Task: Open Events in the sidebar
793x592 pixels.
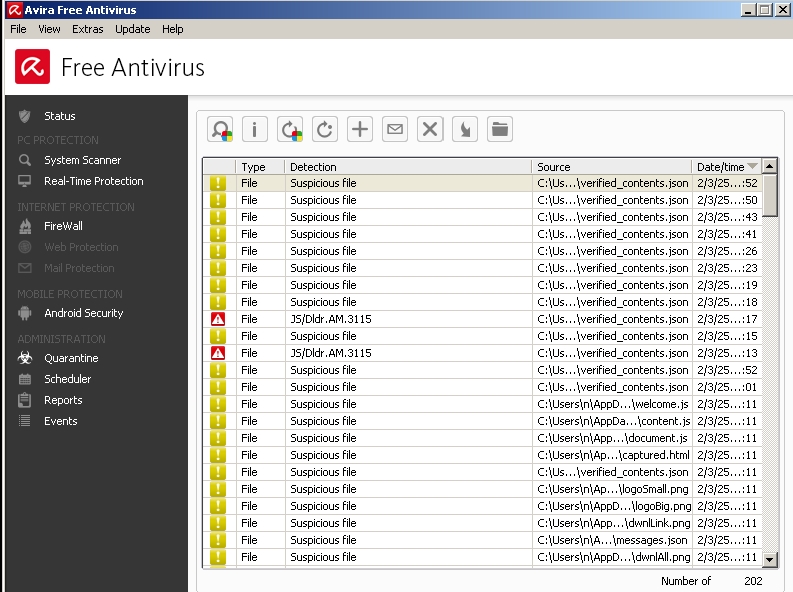Action: pyautogui.click(x=61, y=421)
